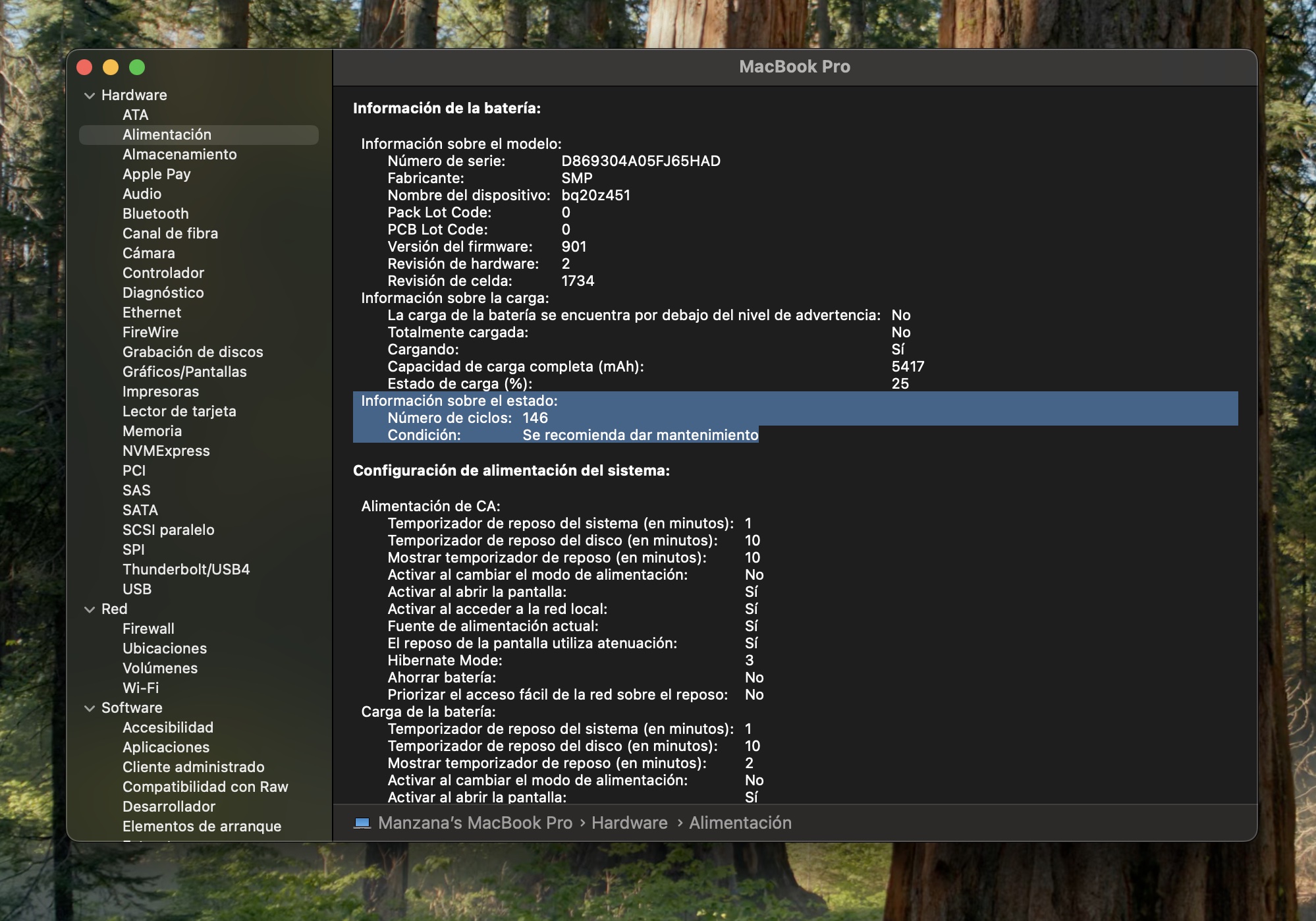Click the laptop icon in the path bar
This screenshot has width=1316, height=921.
pos(362,823)
